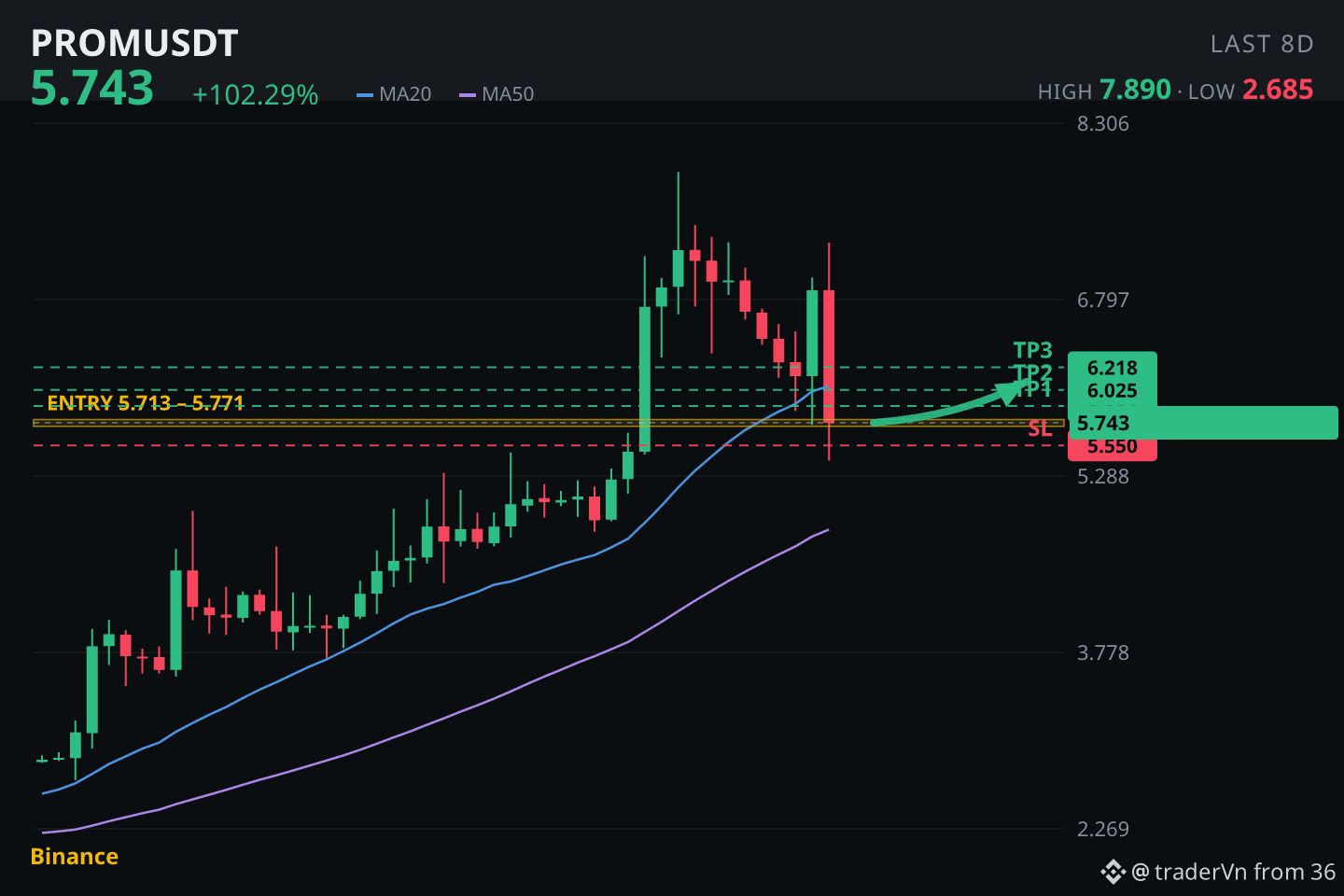1344x896 pixels.
Task: Select the 6.025 green price tag
Action: [x=1113, y=391]
